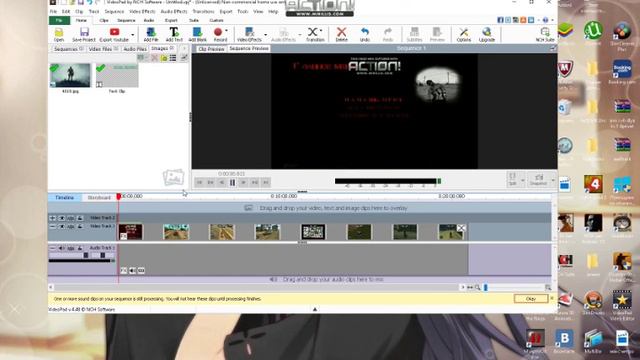Screen dimensions: 640x360
Task: Click the Add File toolbar icon
Action: (x=151, y=34)
